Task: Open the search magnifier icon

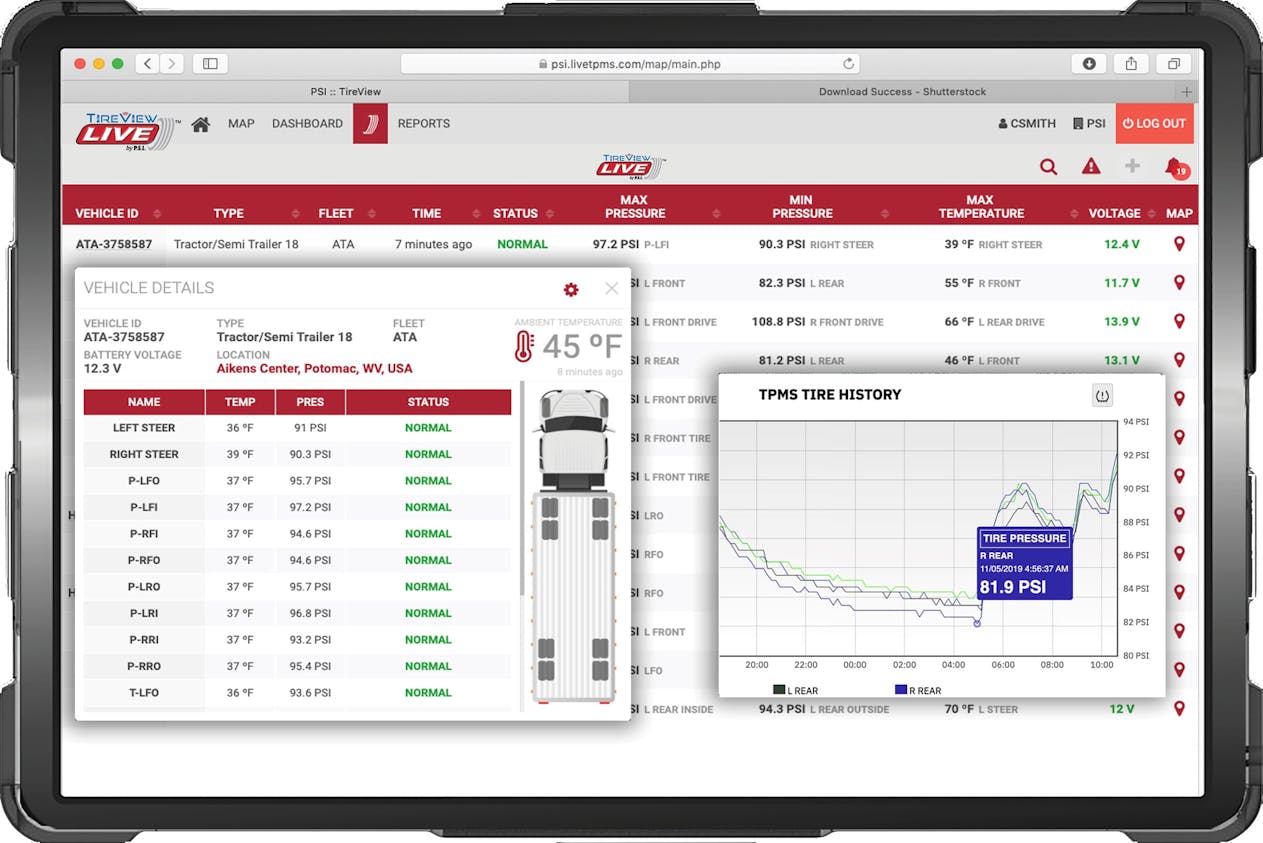Action: 1048,168
